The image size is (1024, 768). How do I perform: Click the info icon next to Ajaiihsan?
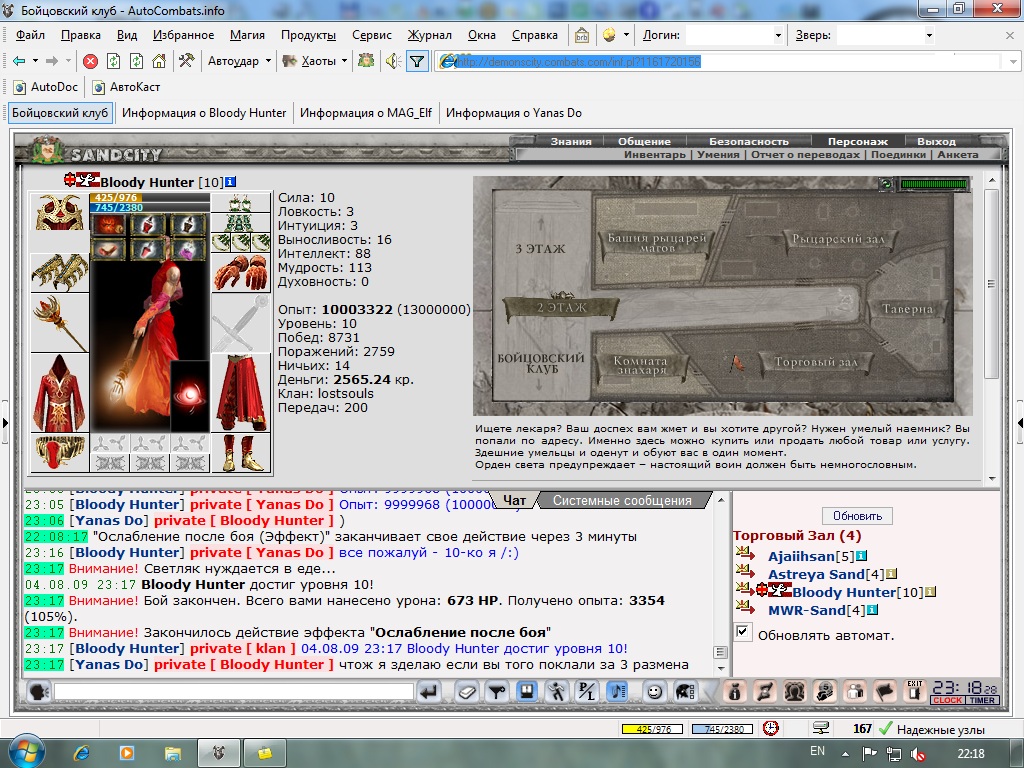[861, 556]
